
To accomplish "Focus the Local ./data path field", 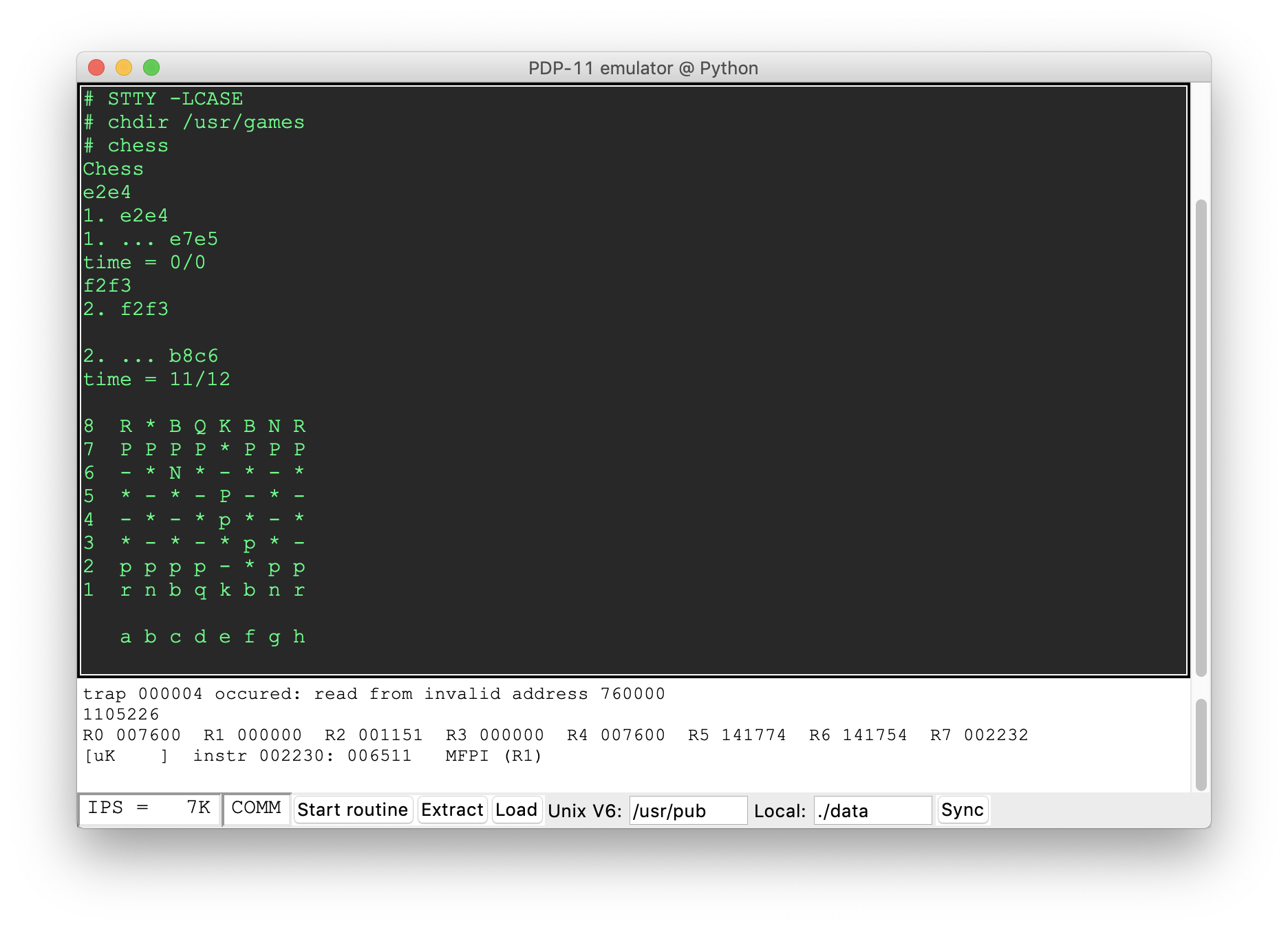I will 872,810.
